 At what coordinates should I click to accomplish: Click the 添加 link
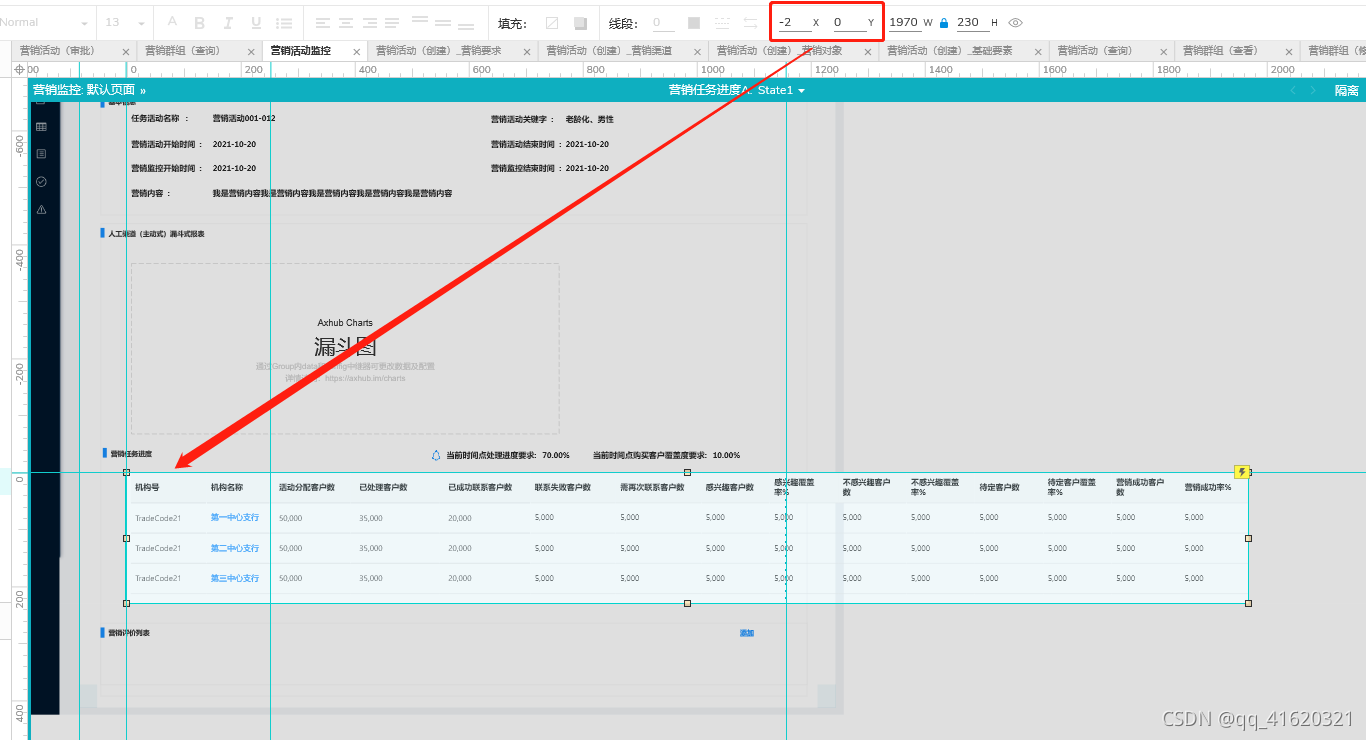747,633
